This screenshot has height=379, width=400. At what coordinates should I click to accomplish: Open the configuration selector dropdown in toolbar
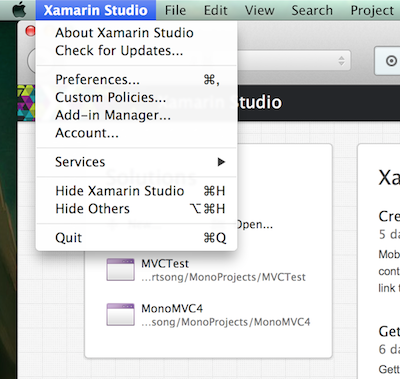[294, 60]
